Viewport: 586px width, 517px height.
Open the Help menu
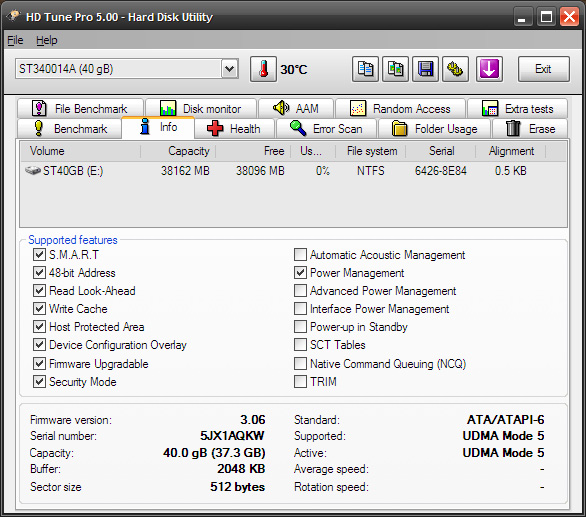(47, 40)
